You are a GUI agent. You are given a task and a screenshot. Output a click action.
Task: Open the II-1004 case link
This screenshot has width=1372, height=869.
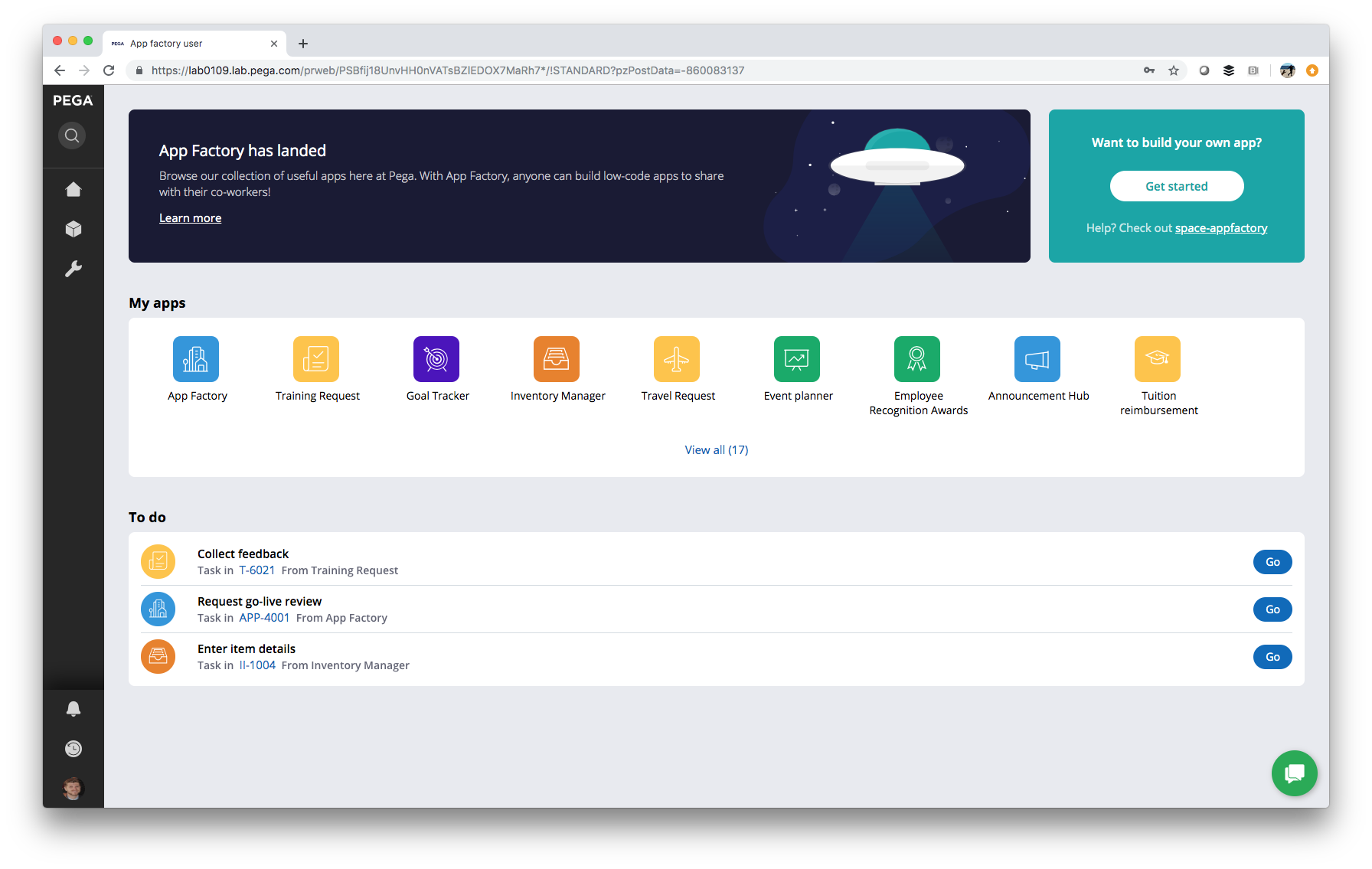pos(257,665)
